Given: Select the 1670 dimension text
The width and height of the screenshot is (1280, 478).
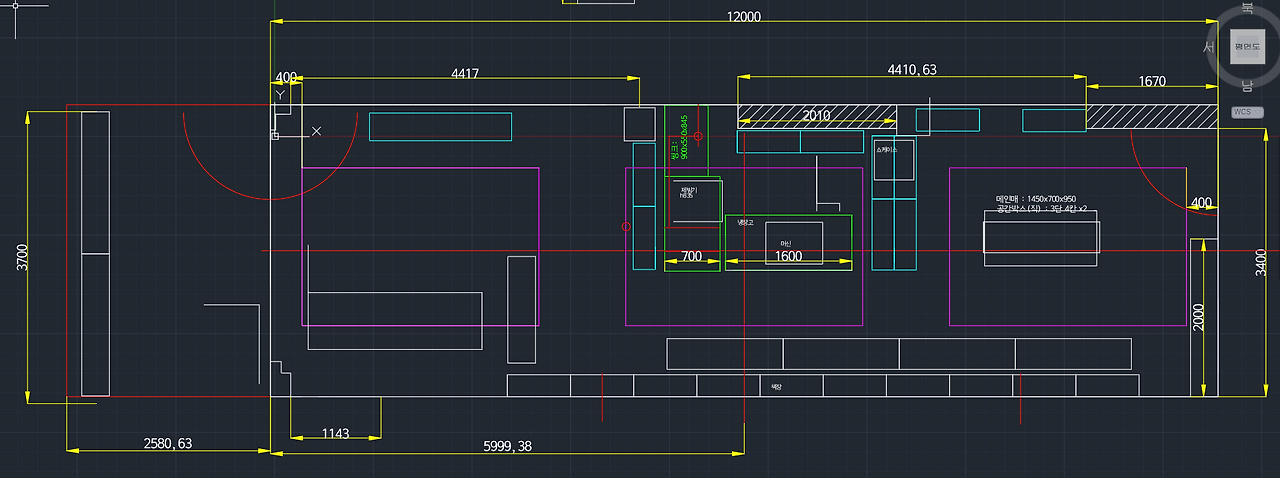Looking at the screenshot, I should [x=1151, y=81].
